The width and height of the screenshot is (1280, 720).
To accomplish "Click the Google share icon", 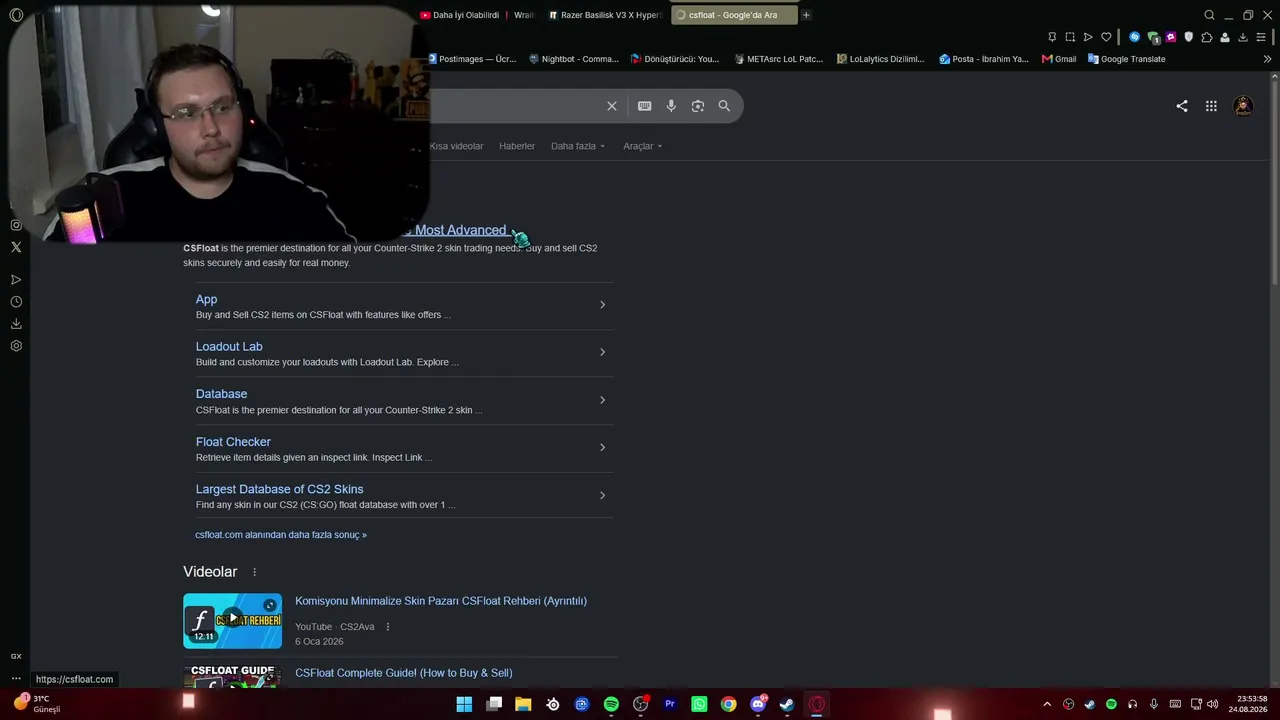I will 1182,106.
